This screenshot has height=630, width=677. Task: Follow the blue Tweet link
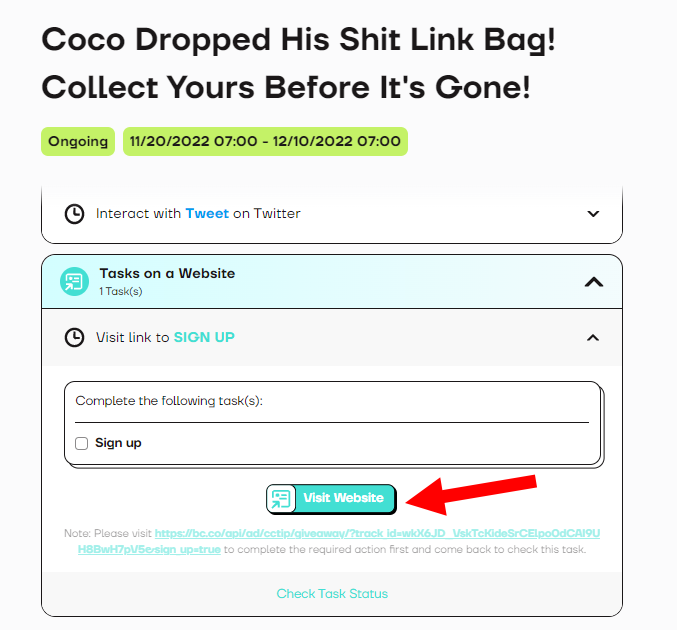207,213
